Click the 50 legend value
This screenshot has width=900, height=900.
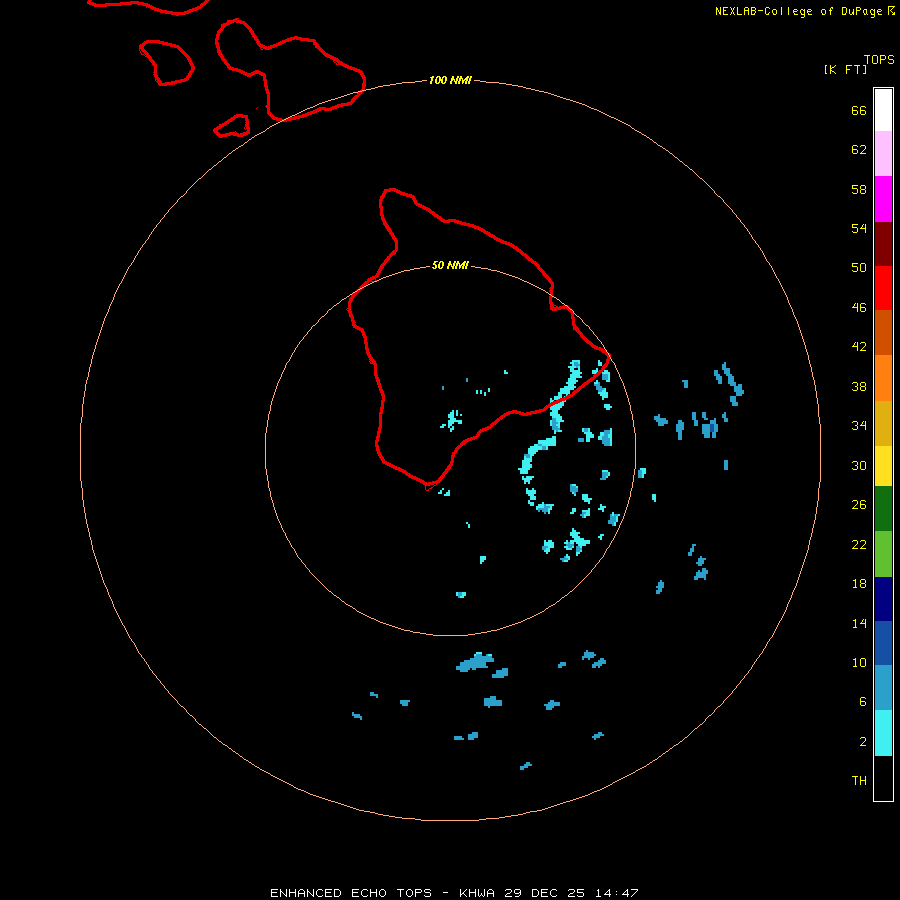859,267
